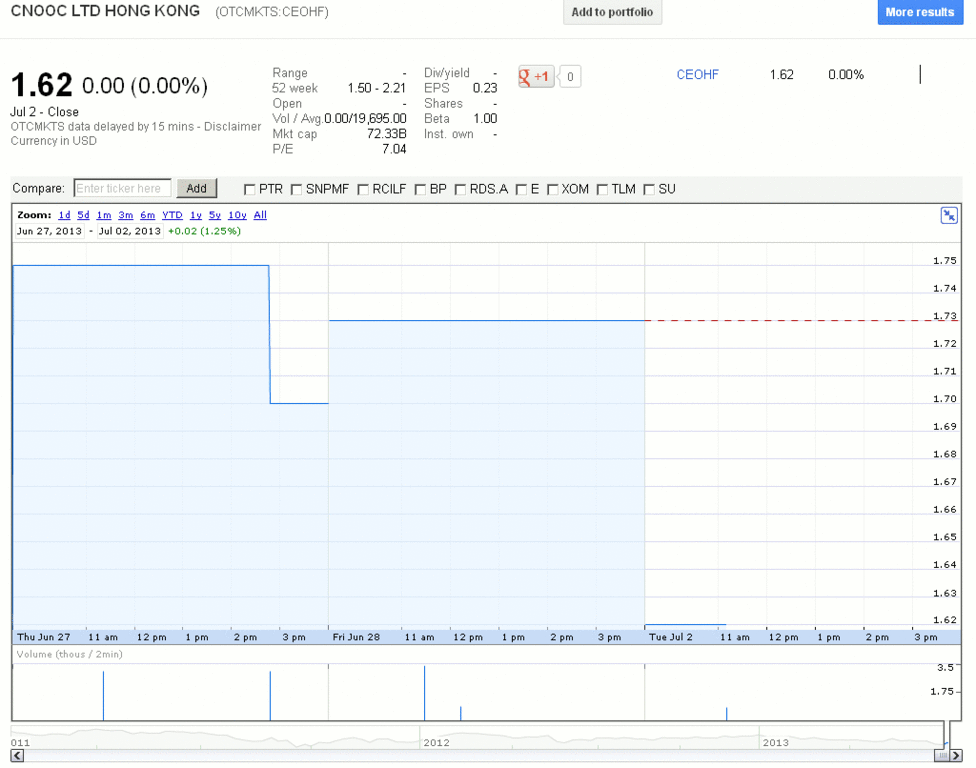Click the (OTCMKTS:CEOHF) ticker symbol text
Image resolution: width=976 pixels, height=768 pixels.
(x=272, y=12)
